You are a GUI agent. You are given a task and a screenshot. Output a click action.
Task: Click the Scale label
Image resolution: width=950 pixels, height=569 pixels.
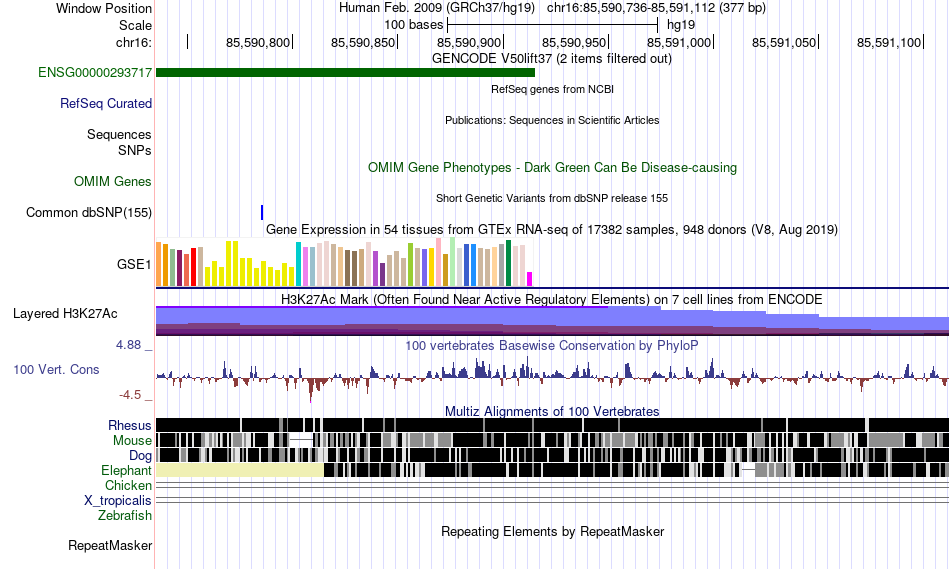click(x=136, y=25)
